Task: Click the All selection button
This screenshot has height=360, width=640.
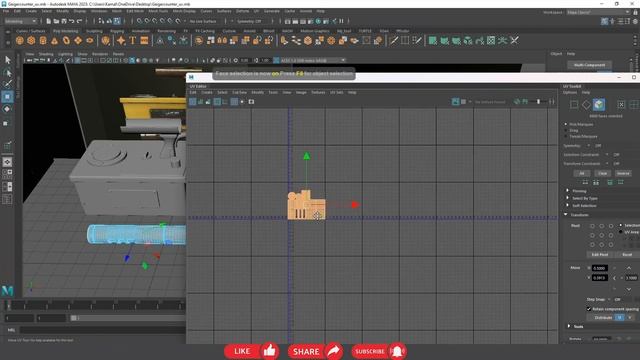Action: [582, 173]
